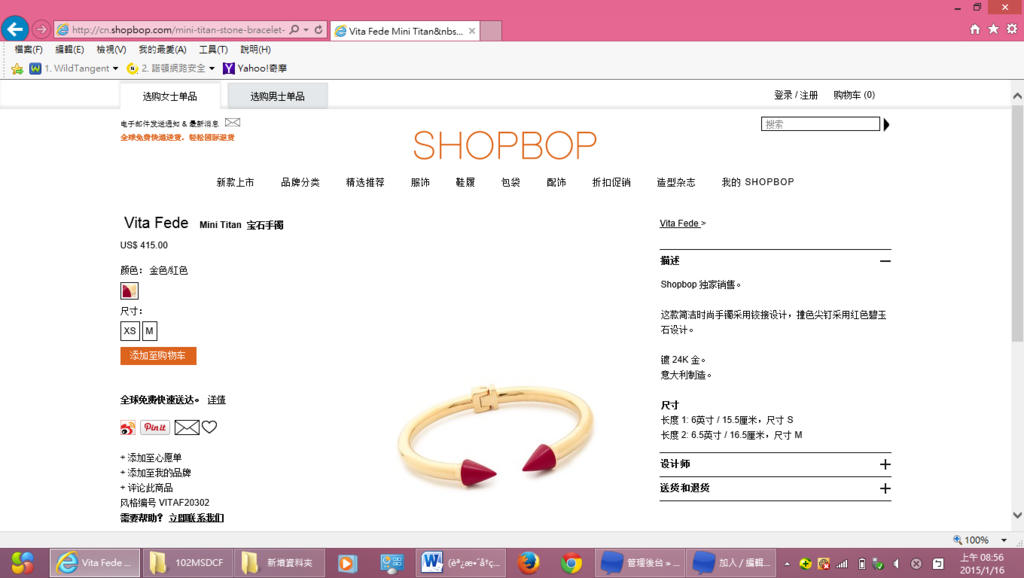This screenshot has width=1024, height=578.
Task: Follow the Vita Fede breadcrumb link
Action: tap(680, 223)
